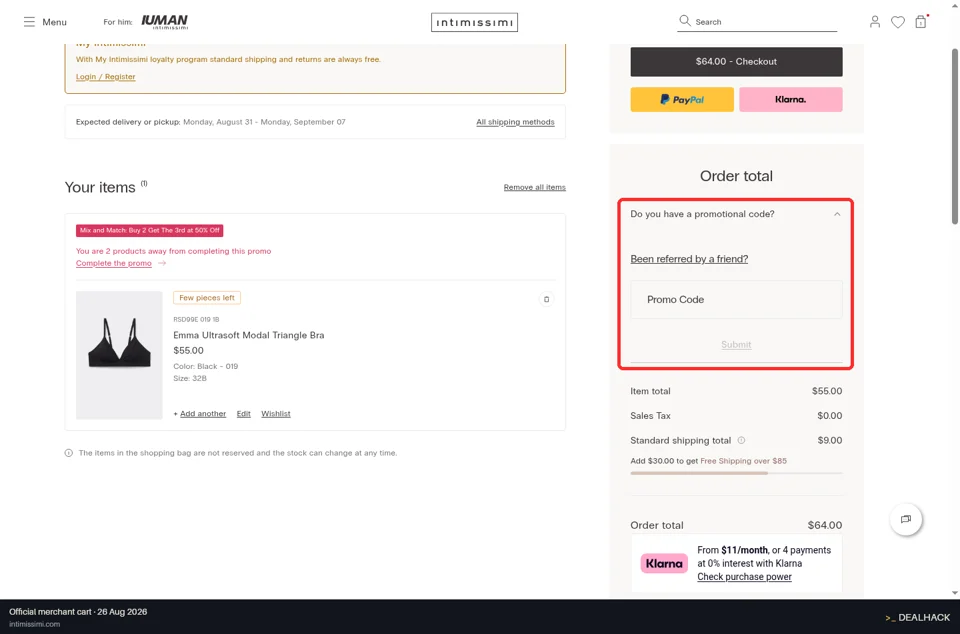Click Remove all items link
Screen dimensions: 960x634
534,187
